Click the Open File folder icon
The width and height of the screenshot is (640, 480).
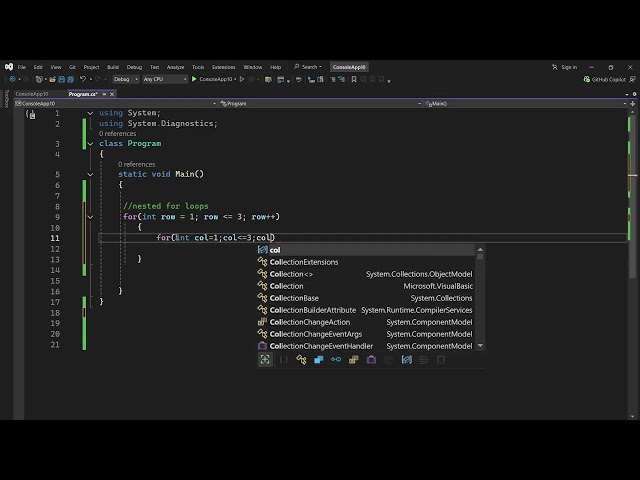click(x=52, y=79)
